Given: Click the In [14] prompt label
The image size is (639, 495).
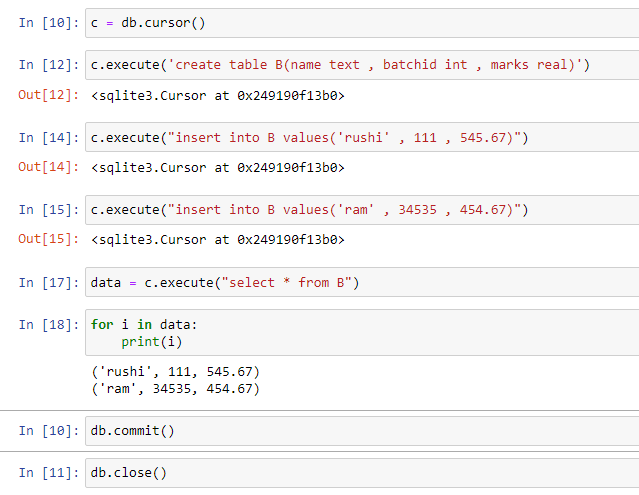Looking at the screenshot, I should (x=49, y=137).
